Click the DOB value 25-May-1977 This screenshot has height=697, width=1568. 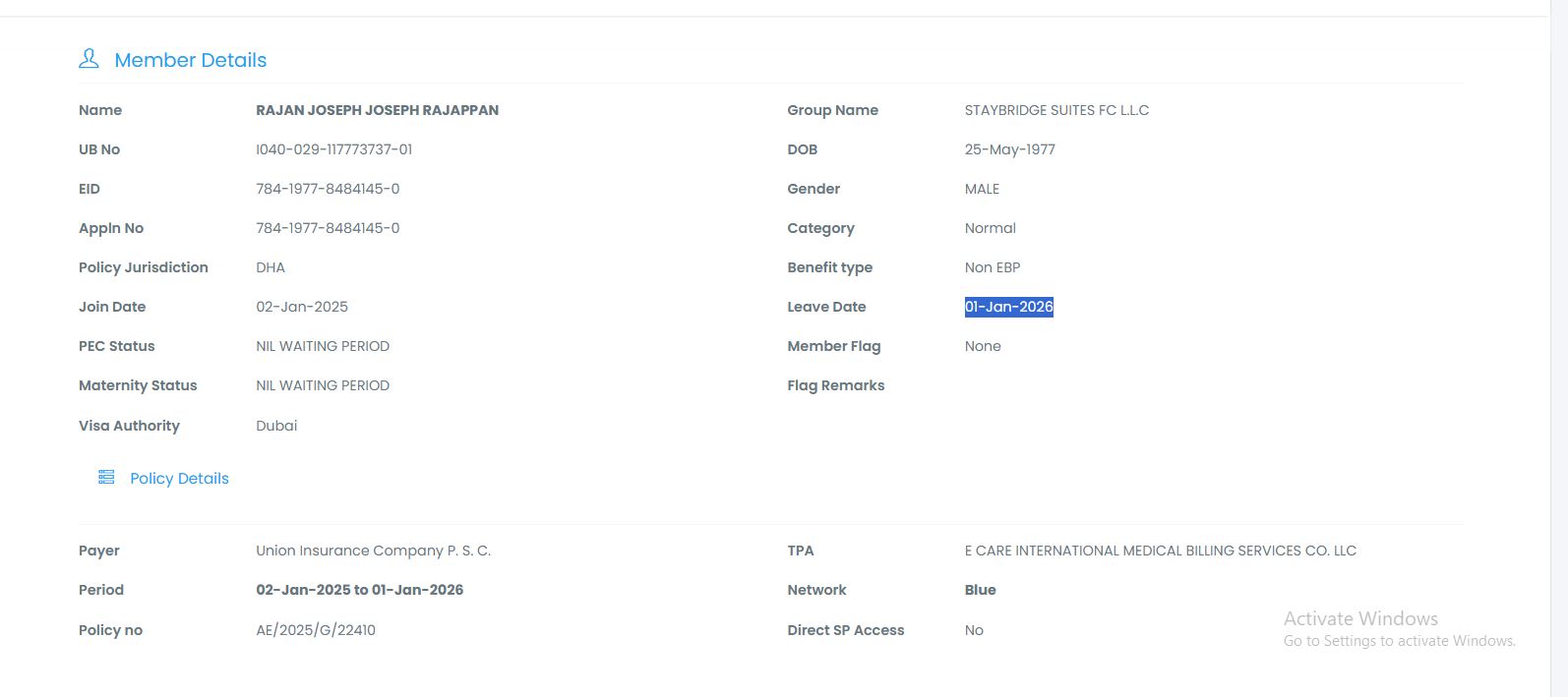[1009, 149]
